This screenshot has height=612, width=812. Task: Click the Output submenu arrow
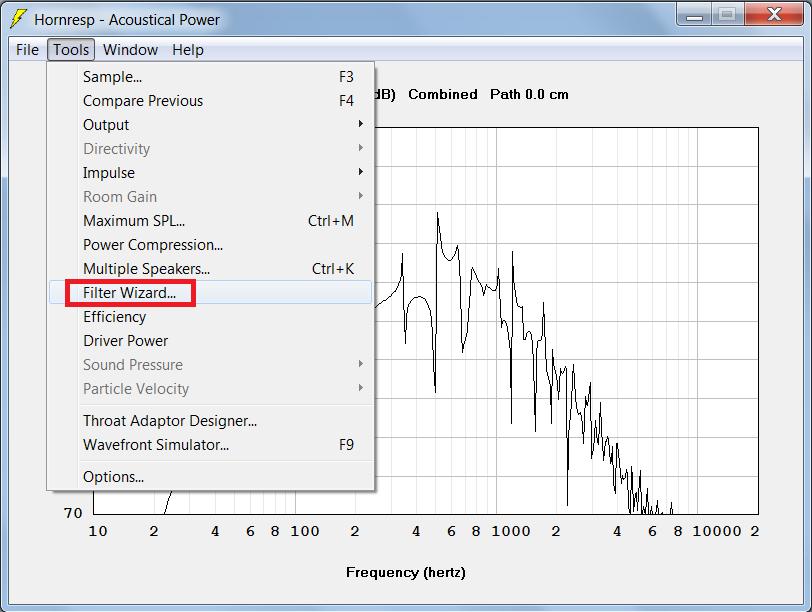360,124
